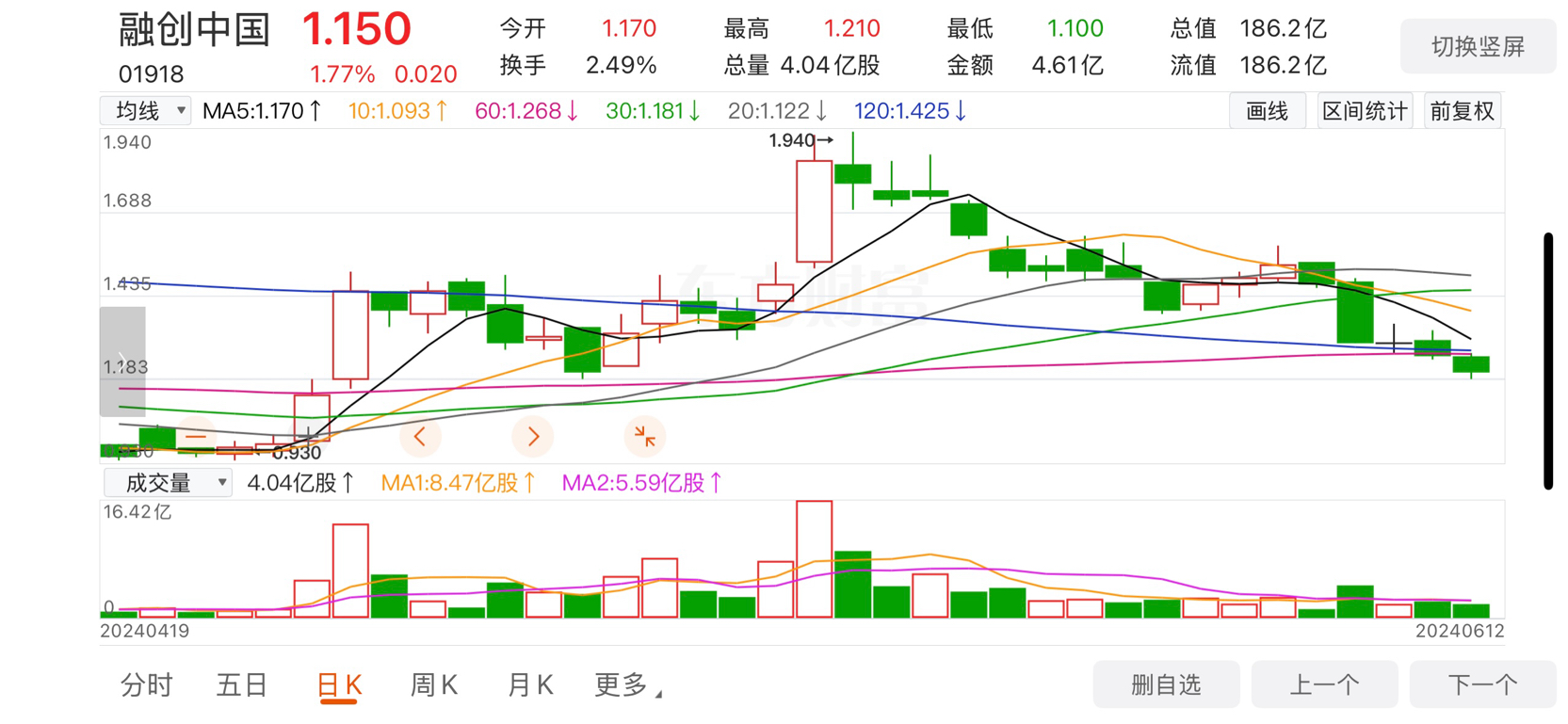Tap the 前复权 adjustment button

click(x=1463, y=111)
